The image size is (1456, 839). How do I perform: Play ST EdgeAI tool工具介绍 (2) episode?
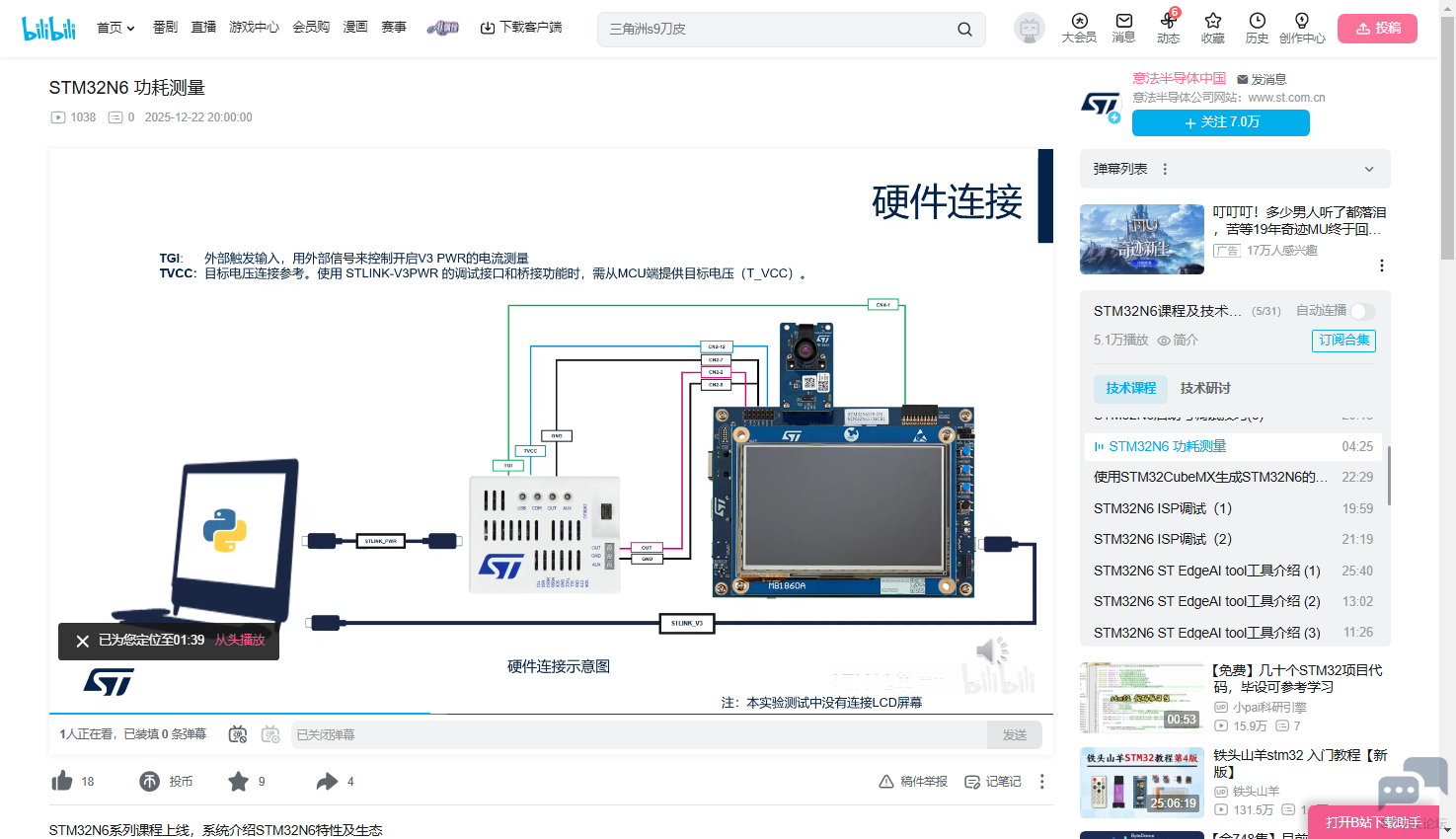point(1233,601)
